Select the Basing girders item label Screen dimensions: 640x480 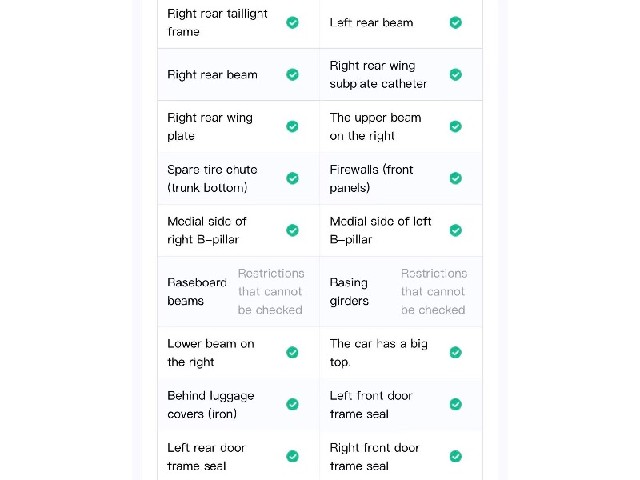click(349, 291)
